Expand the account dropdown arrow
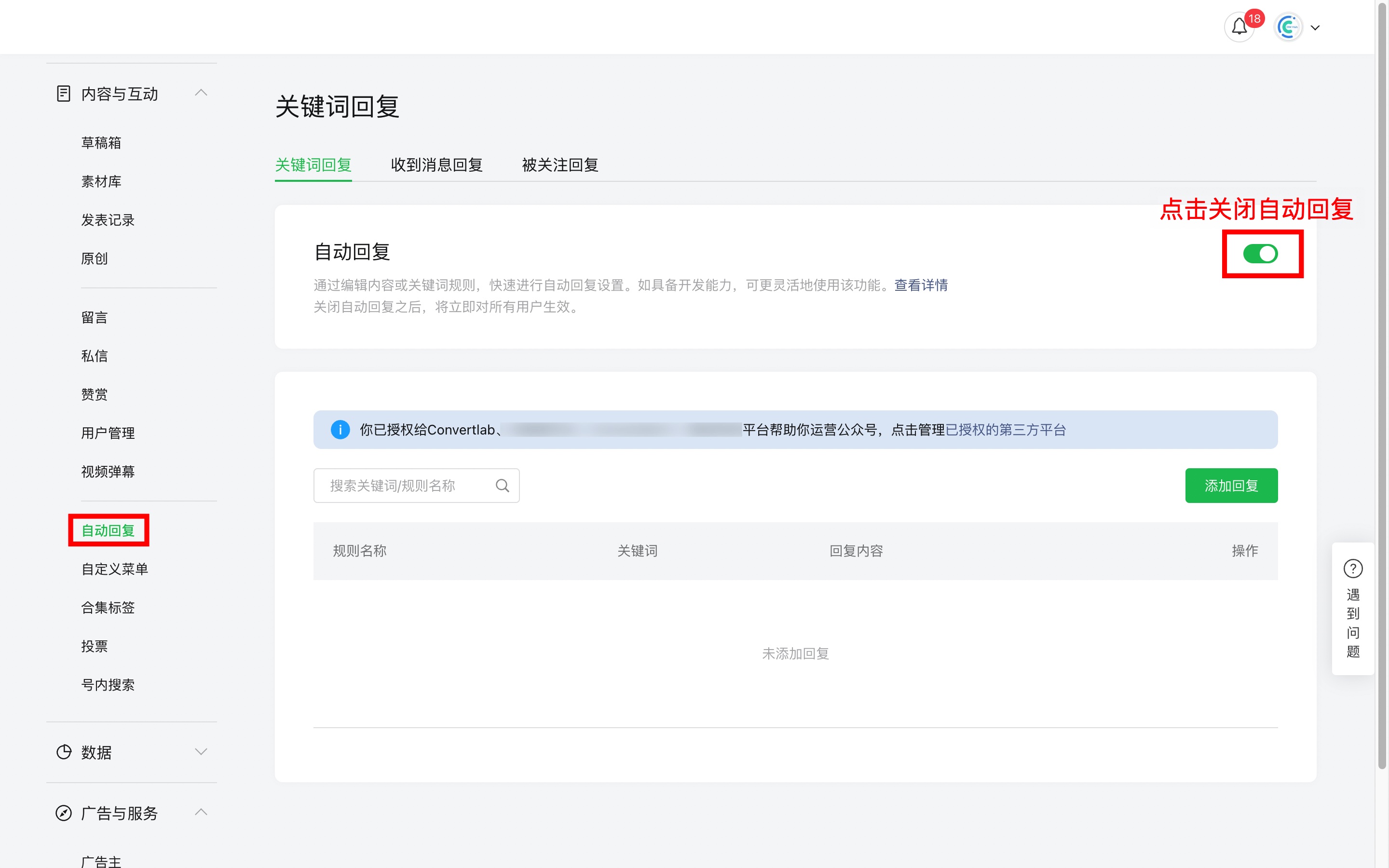Screen dimensions: 1389x868 (x=1315, y=27)
